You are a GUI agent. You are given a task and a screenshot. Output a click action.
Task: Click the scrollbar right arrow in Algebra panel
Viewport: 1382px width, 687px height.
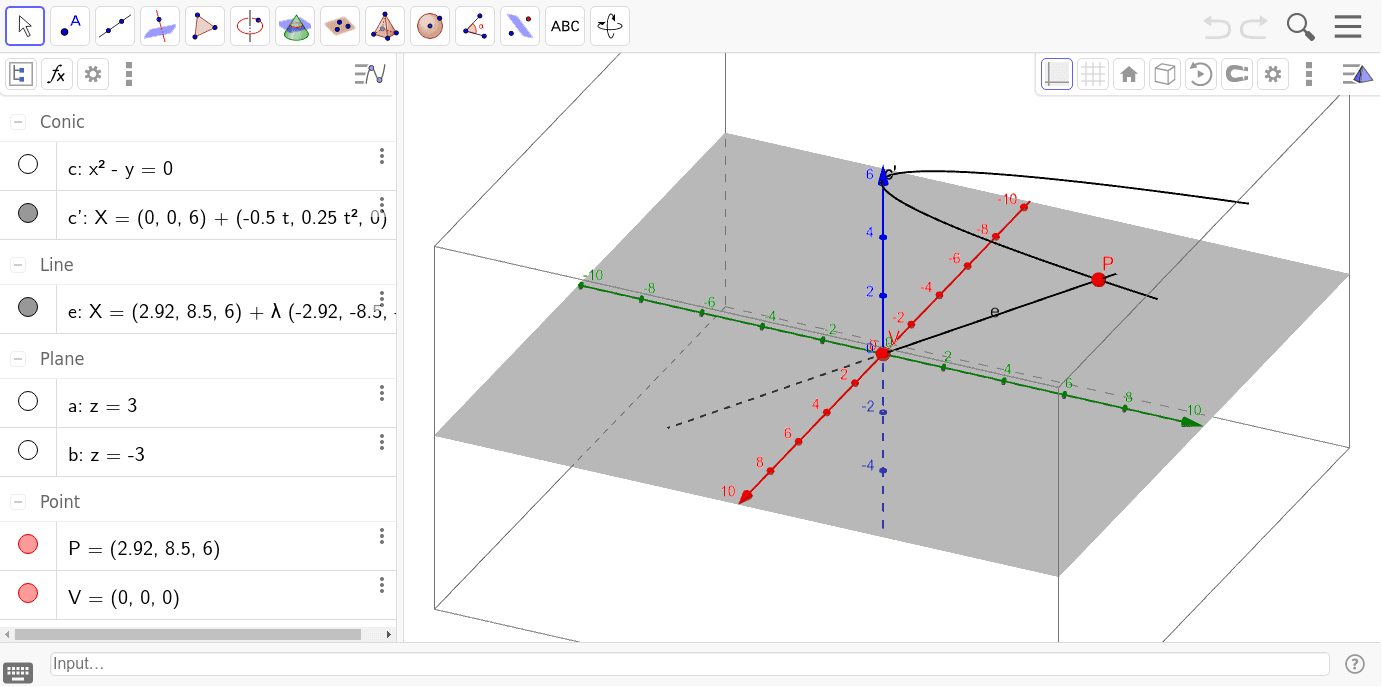(390, 634)
